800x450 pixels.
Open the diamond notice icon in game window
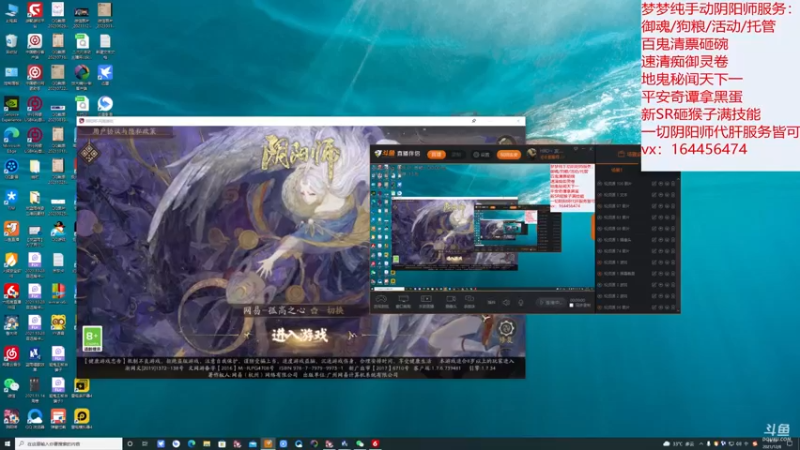(89, 153)
